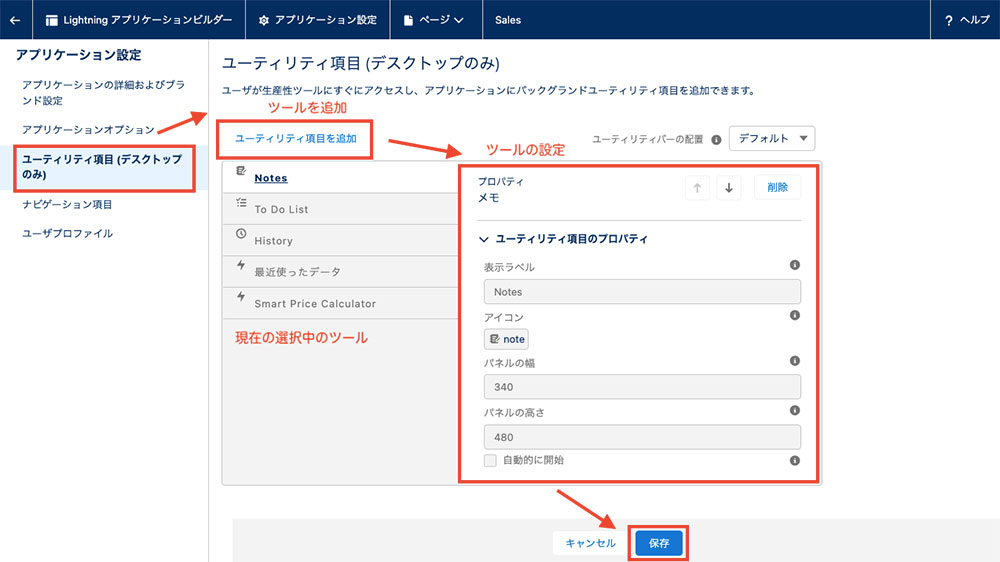The height and width of the screenshot is (562, 1000).
Task: Click ユーティリティ項目を追加 button
Action: click(x=295, y=139)
